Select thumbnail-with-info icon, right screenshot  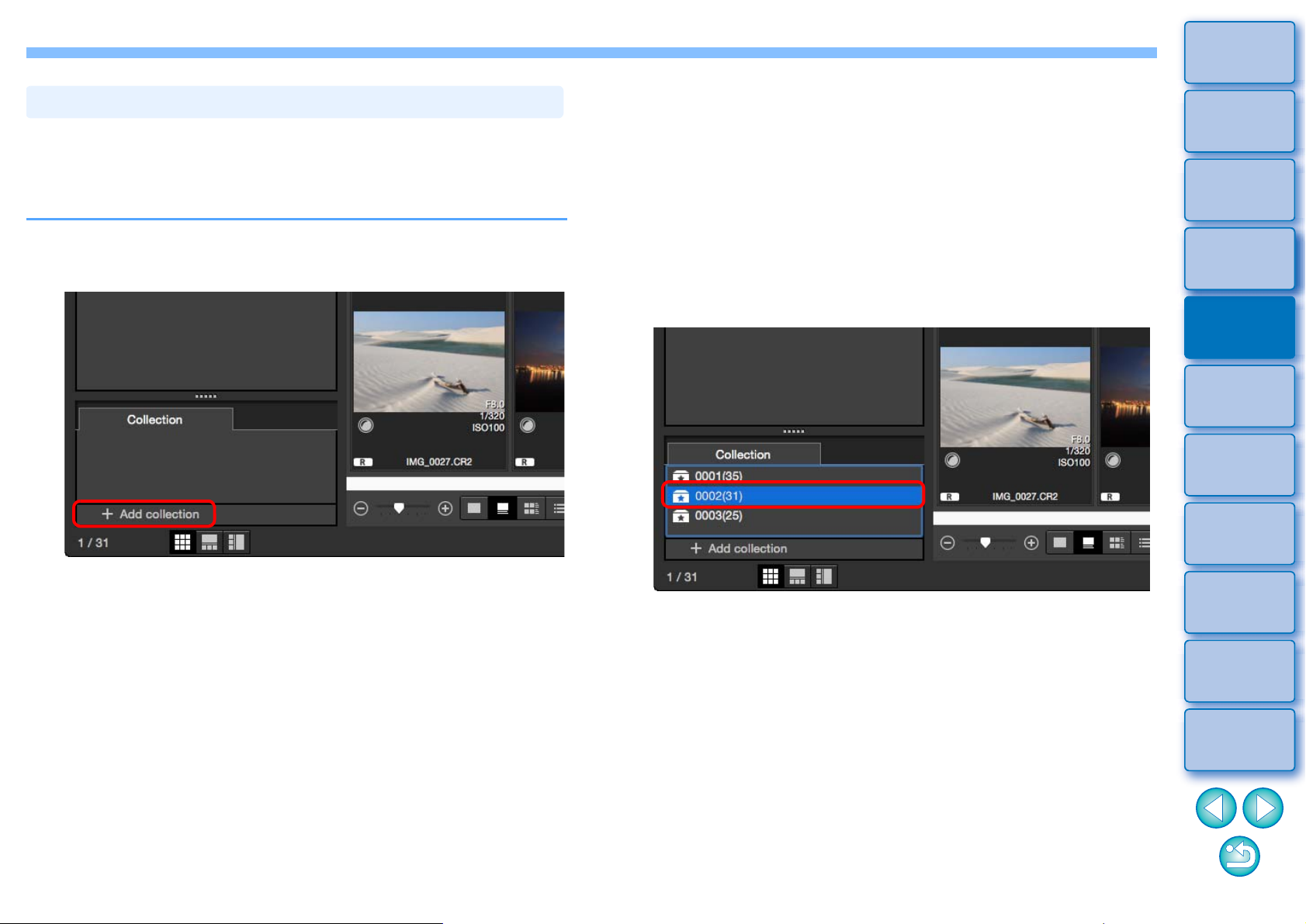tap(1089, 543)
